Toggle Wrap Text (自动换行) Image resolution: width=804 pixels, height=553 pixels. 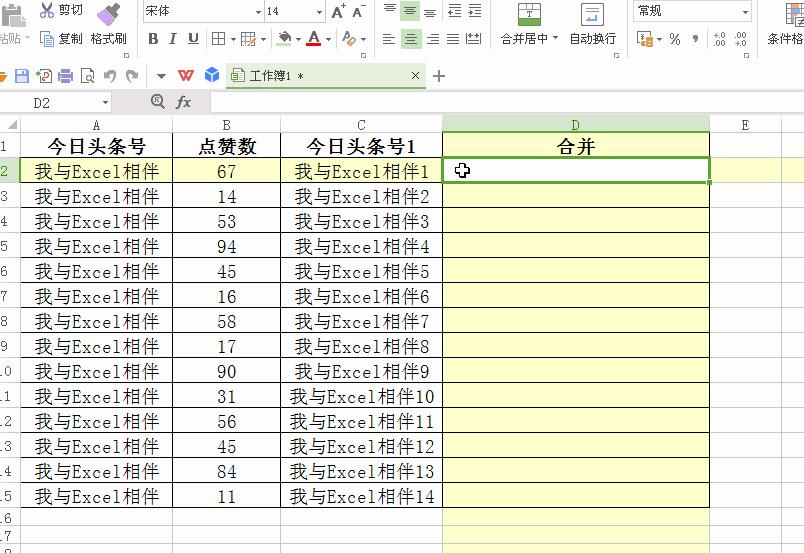click(592, 24)
